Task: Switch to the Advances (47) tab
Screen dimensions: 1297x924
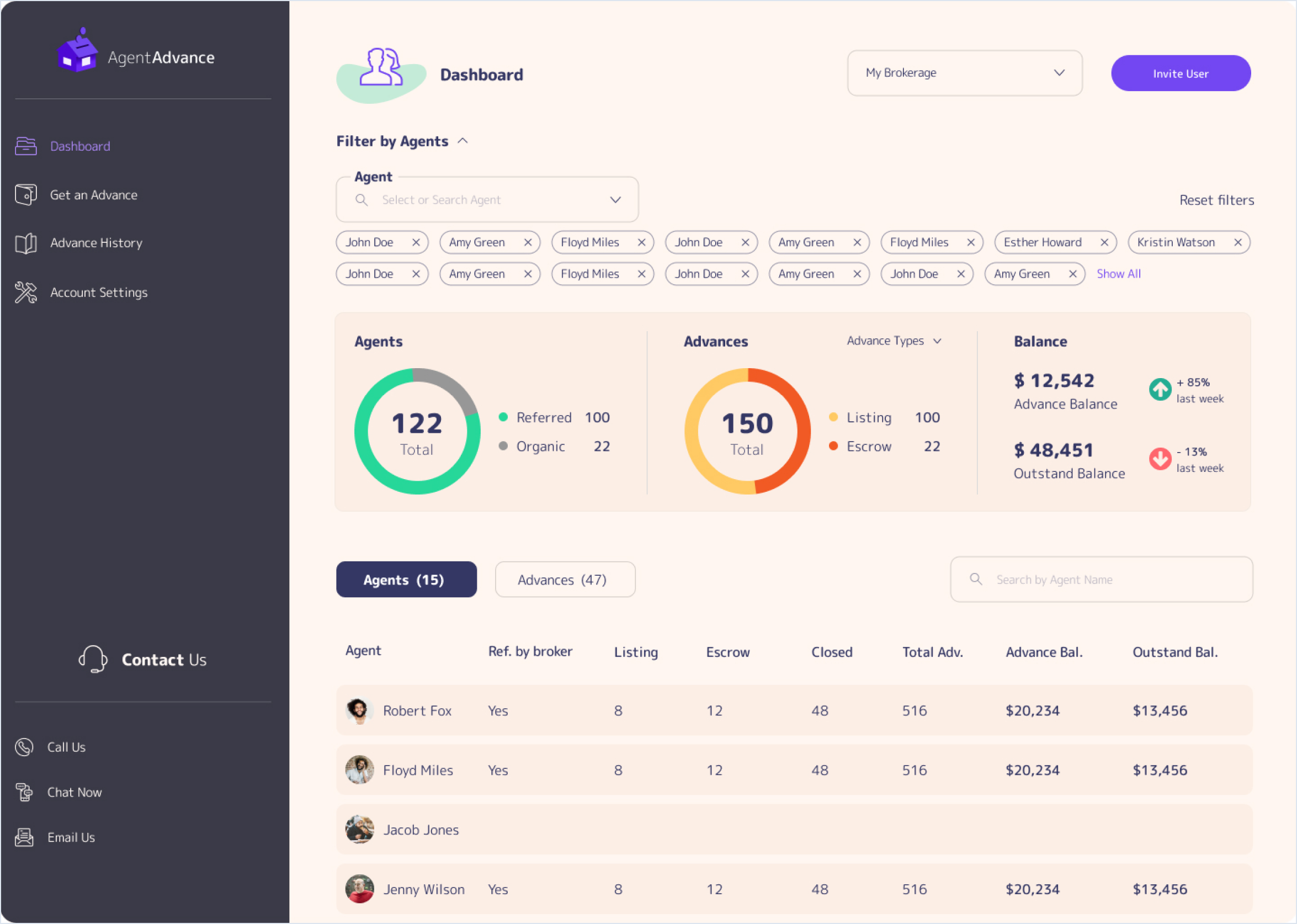Action: (565, 579)
